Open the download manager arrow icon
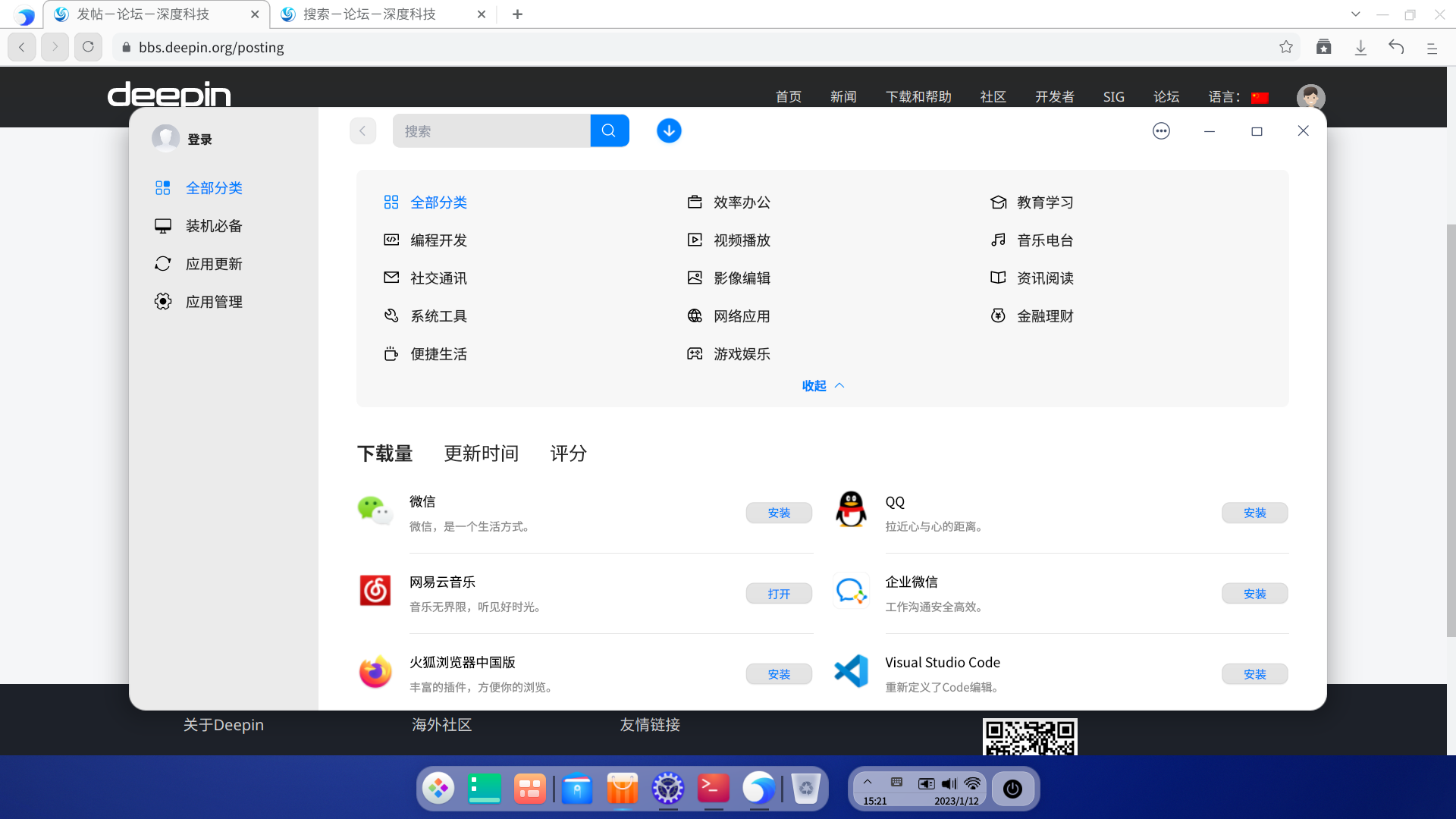 [x=668, y=130]
